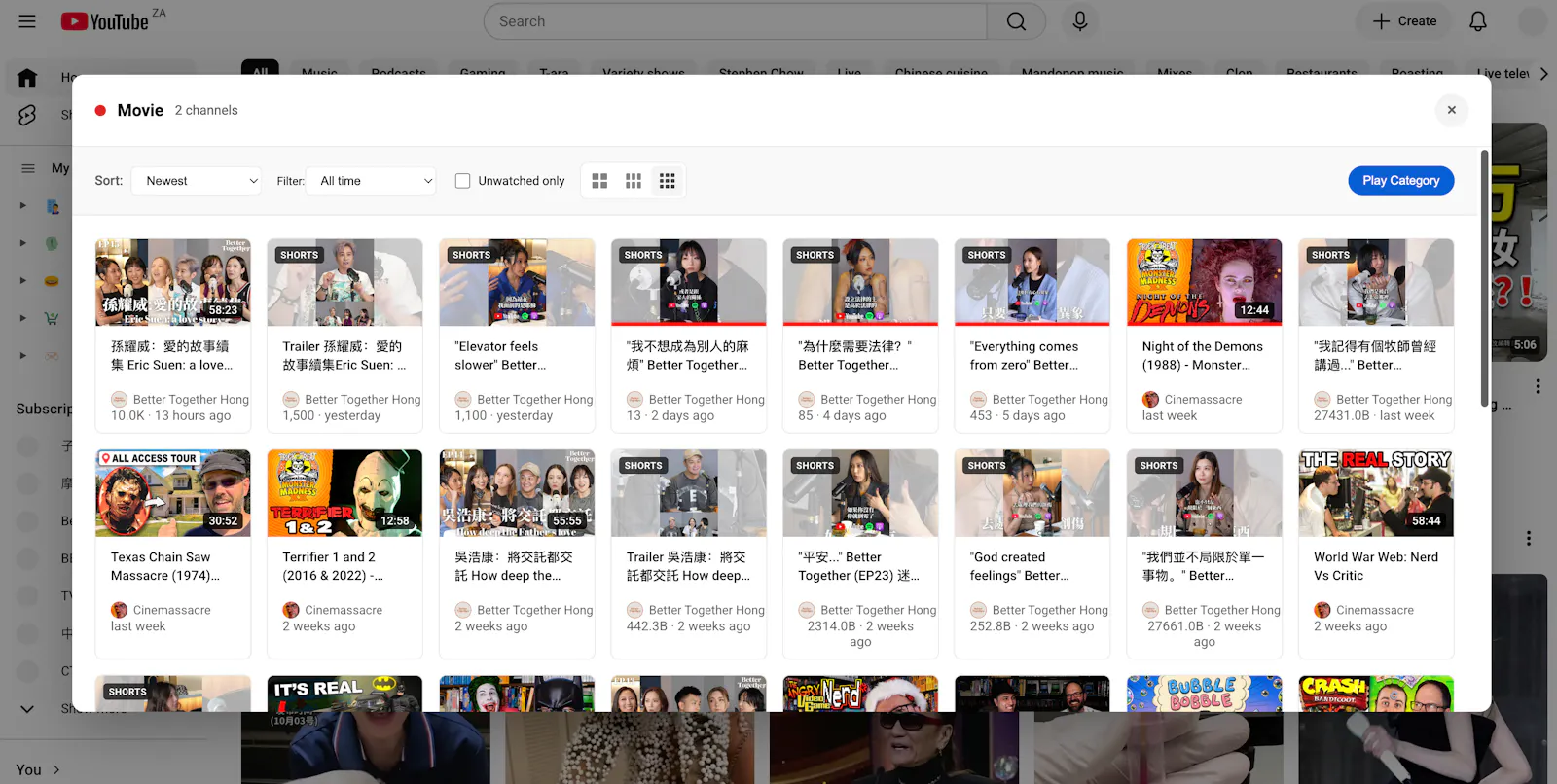Open Texas Chain Saw Massacre title link
Image resolution: width=1557 pixels, height=784 pixels.
[x=165, y=566]
